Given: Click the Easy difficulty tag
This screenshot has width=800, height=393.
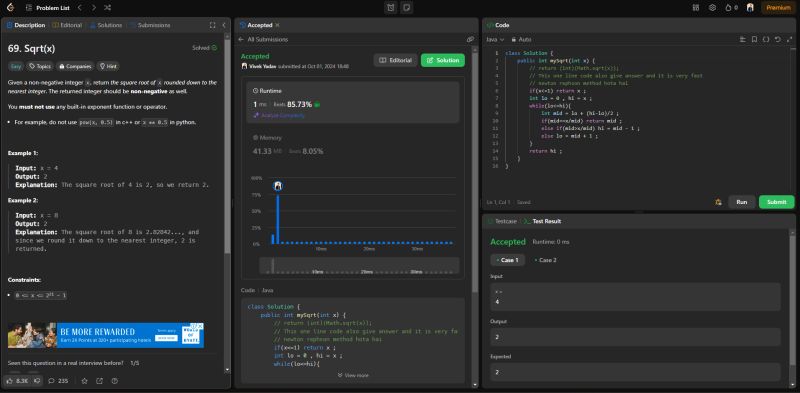Looking at the screenshot, I should [16, 66].
